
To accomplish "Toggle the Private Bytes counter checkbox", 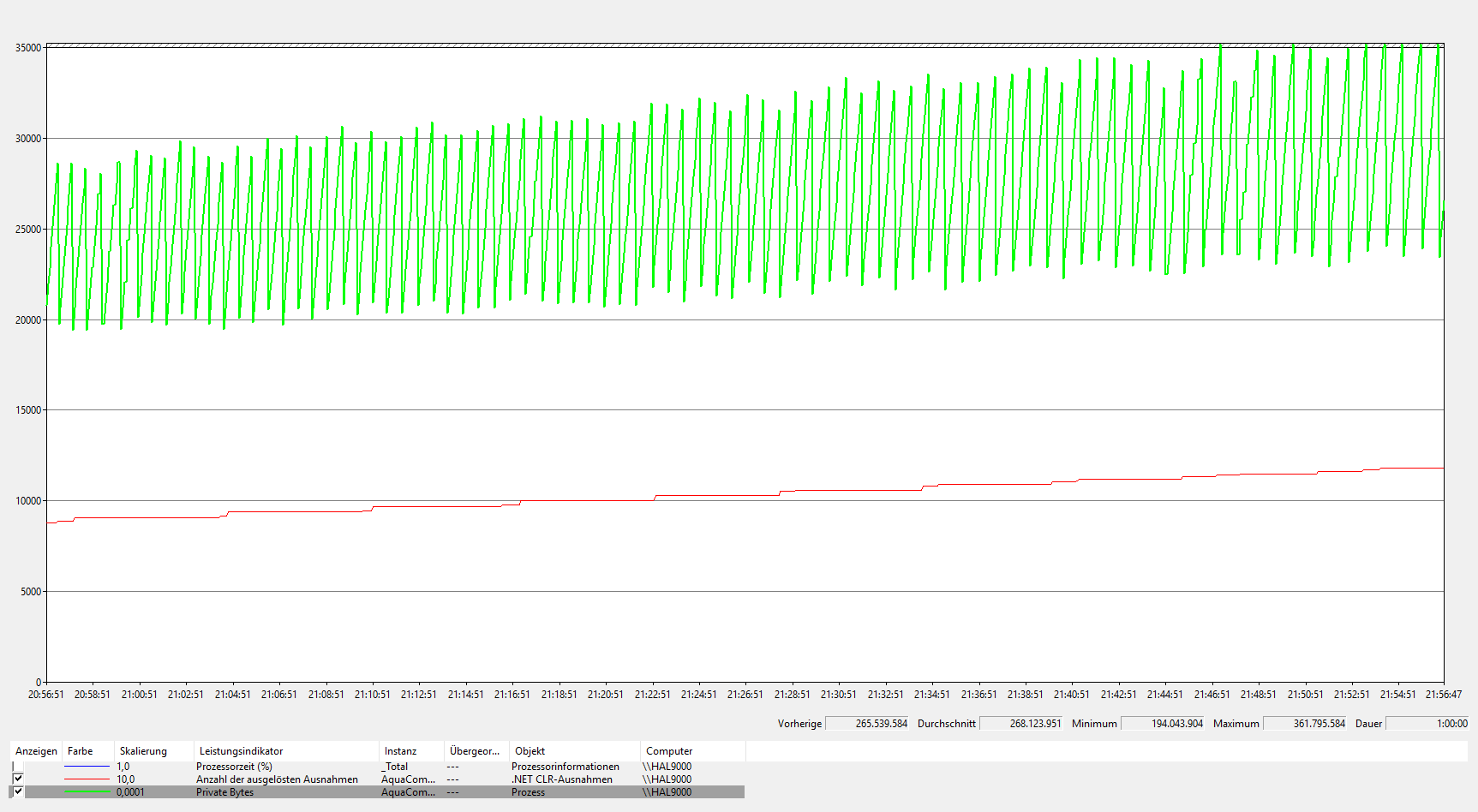I will [17, 791].
